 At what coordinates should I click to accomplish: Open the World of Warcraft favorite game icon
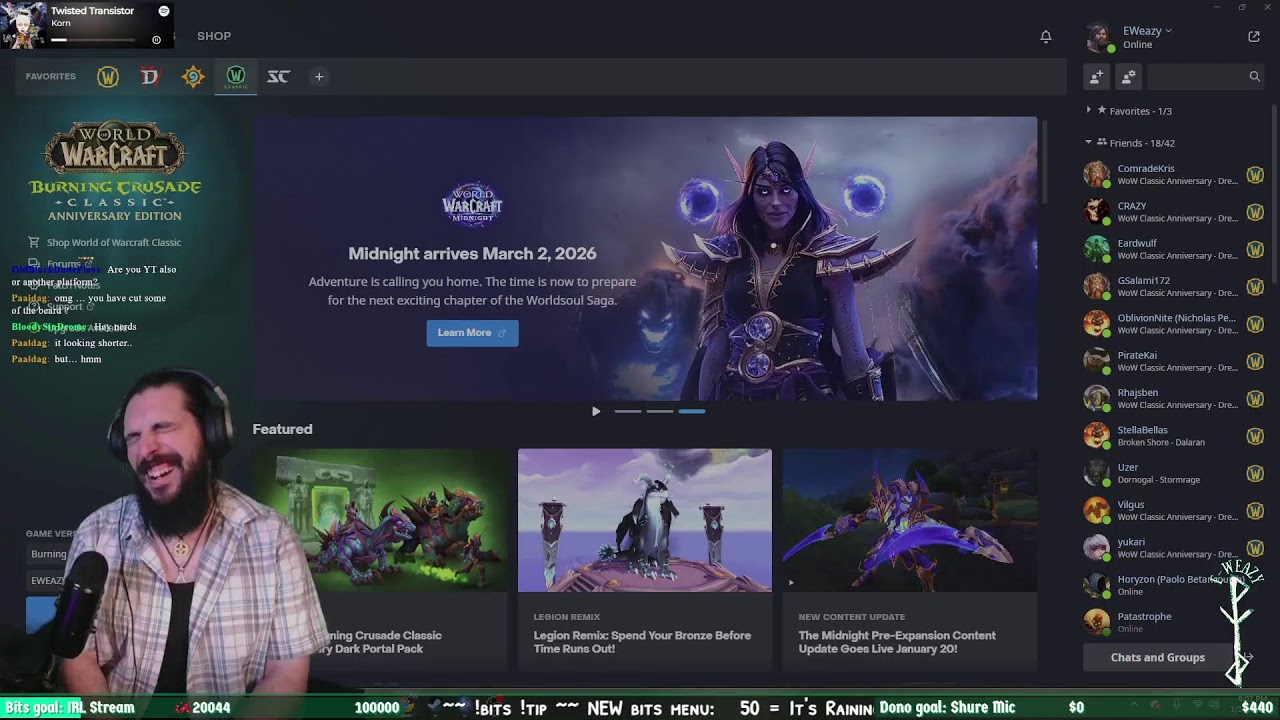108,77
